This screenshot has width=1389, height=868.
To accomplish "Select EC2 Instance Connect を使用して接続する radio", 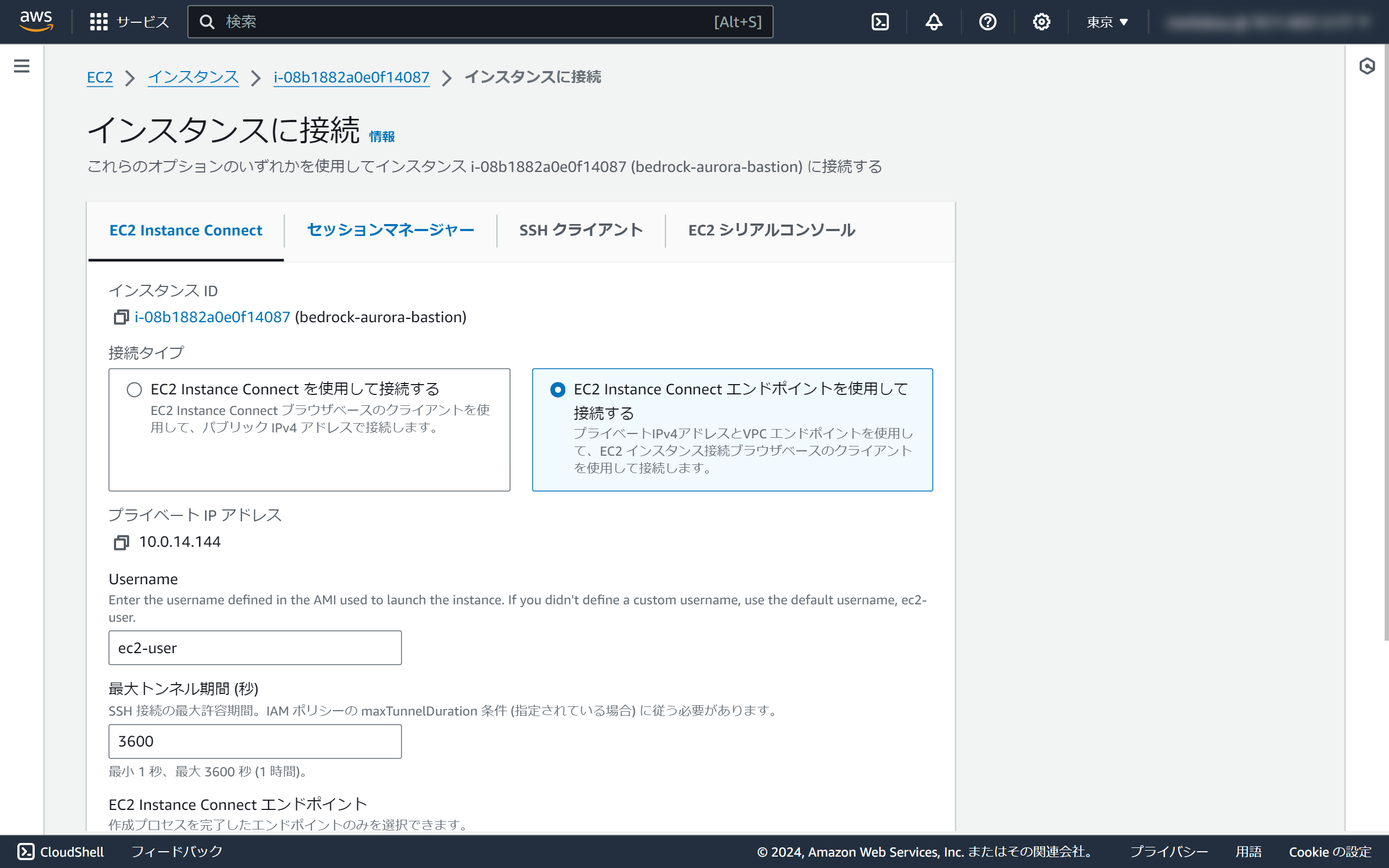I will click(x=135, y=390).
